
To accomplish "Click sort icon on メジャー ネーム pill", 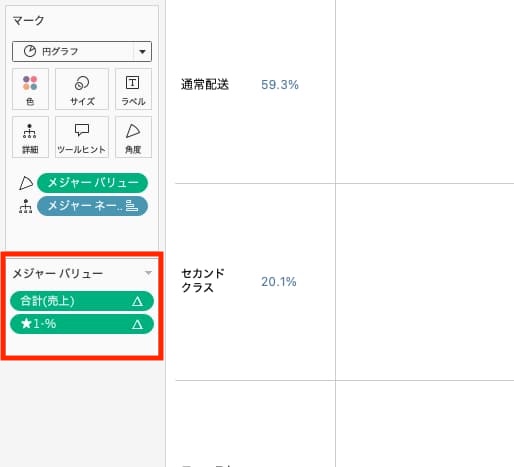I will pyautogui.click(x=131, y=206).
